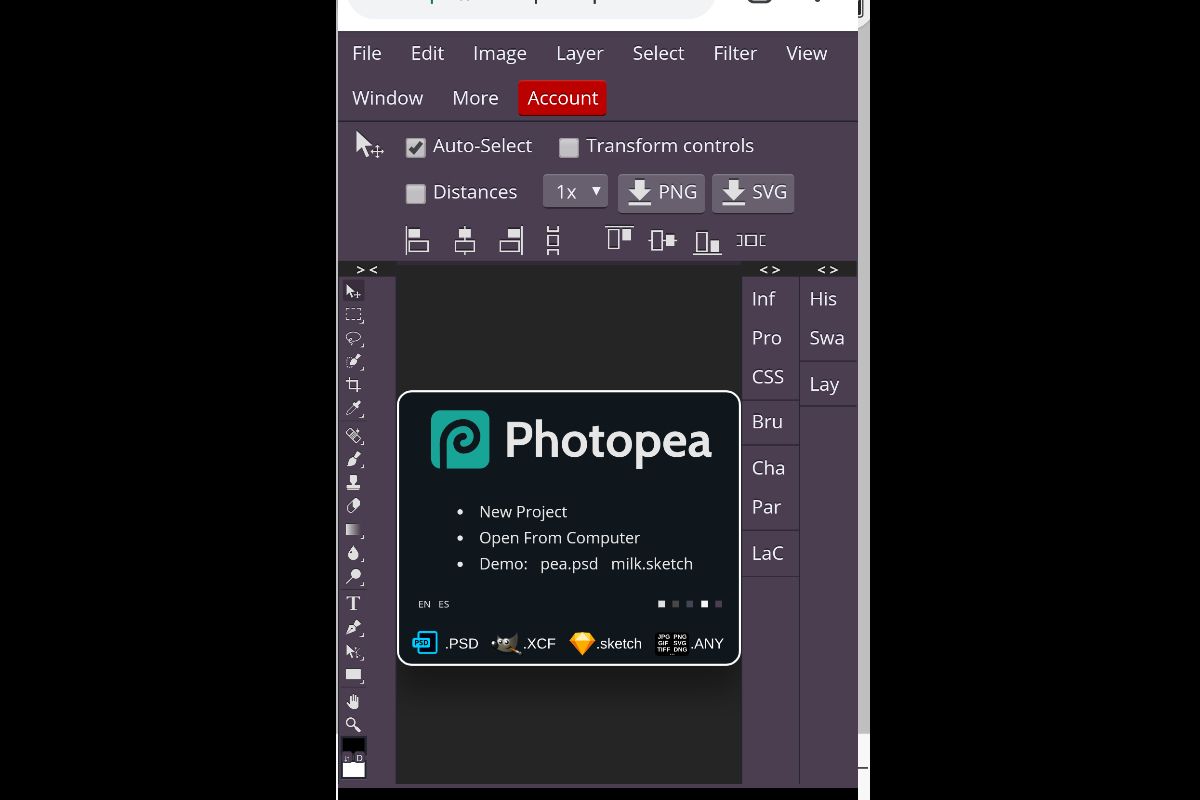Viewport: 1200px width, 800px height.
Task: Click the align bottom edges icon
Action: click(707, 241)
